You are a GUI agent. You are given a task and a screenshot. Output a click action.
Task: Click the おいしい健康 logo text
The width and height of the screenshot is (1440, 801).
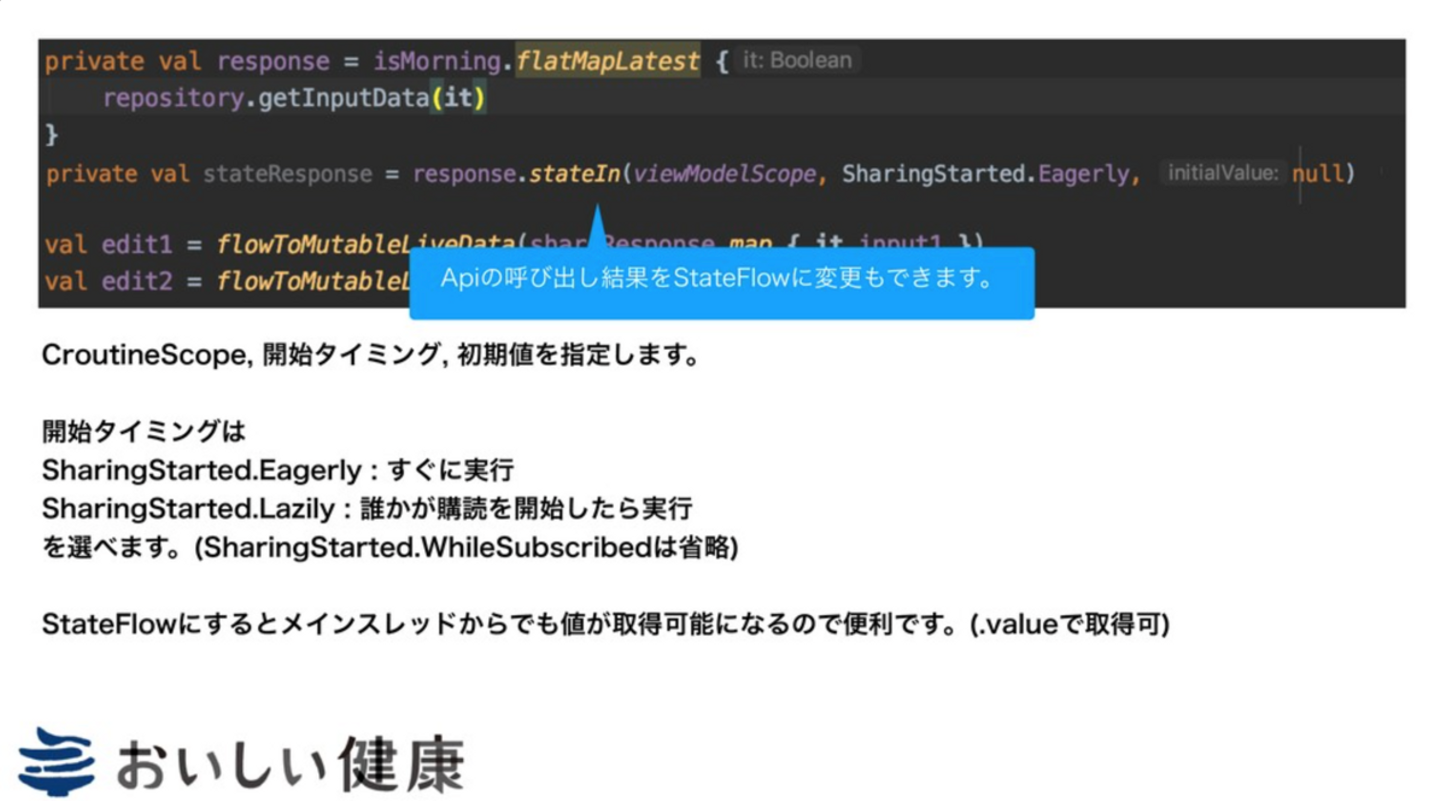pyautogui.click(x=290, y=765)
